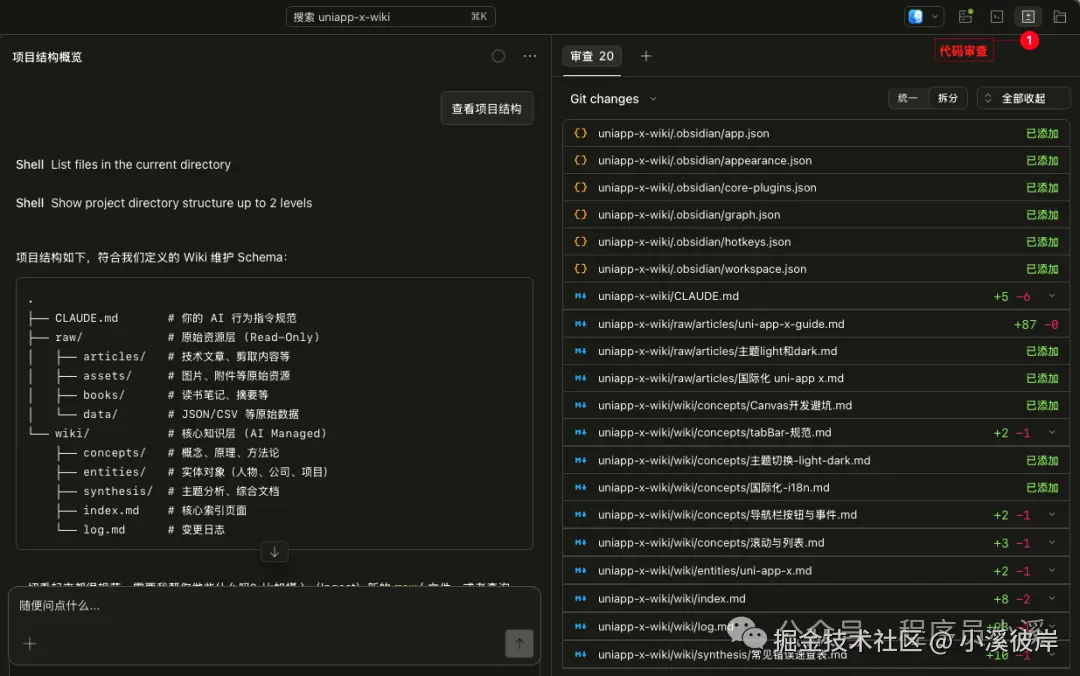Image resolution: width=1080 pixels, height=676 pixels.
Task: Add a new tab with the plus icon
Action: pyautogui.click(x=646, y=56)
